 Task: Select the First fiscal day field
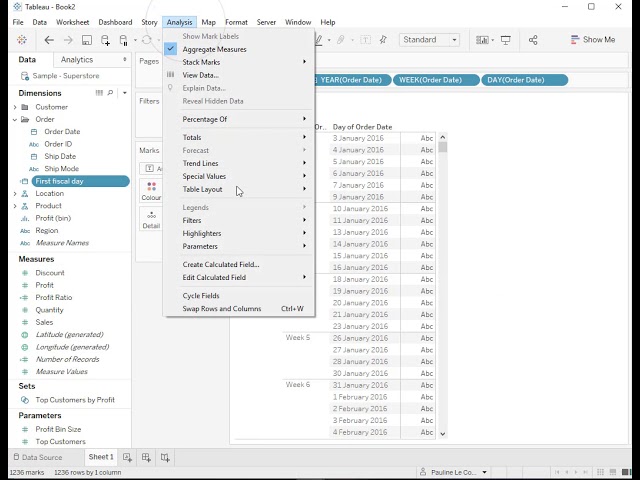tap(80, 181)
